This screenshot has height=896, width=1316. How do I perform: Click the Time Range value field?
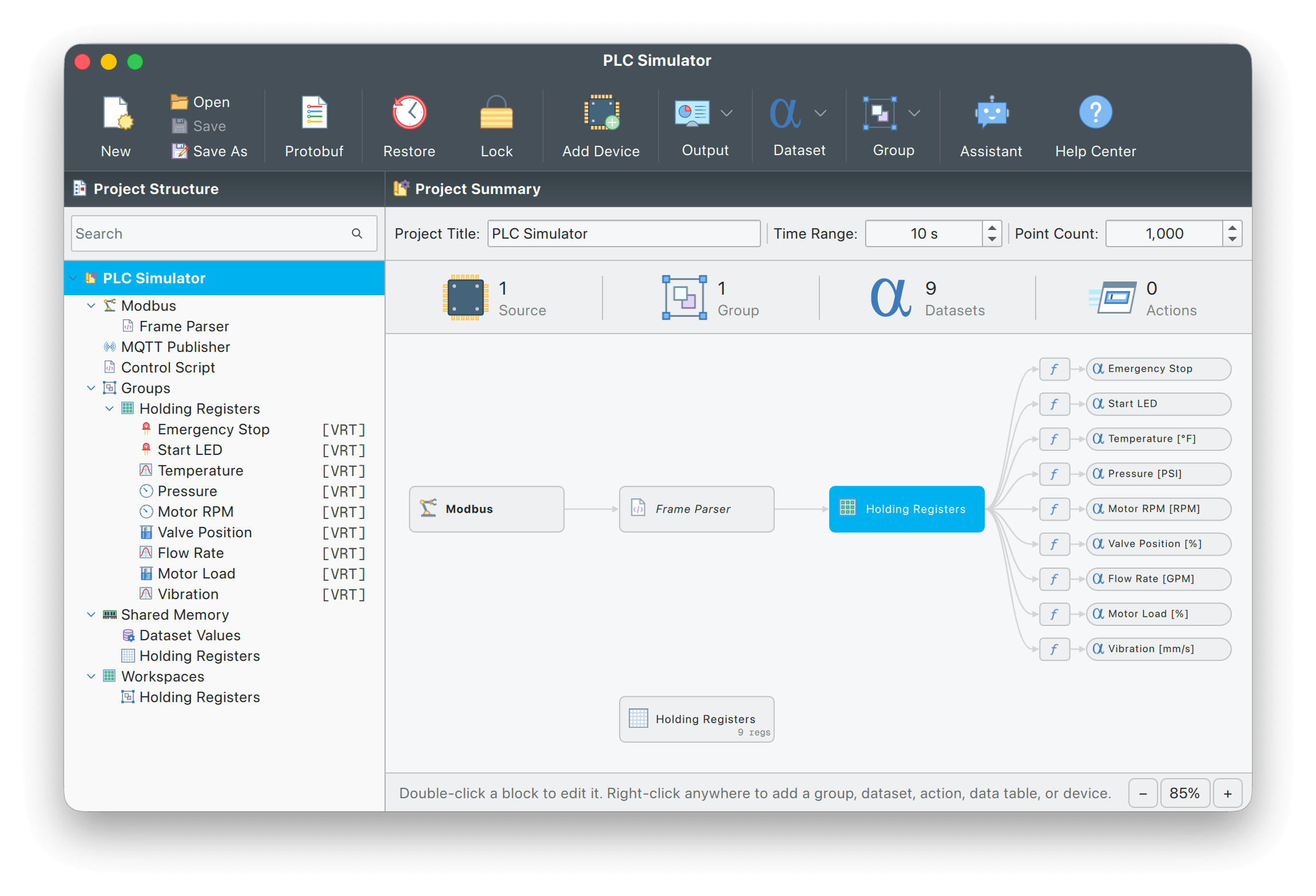coord(924,233)
